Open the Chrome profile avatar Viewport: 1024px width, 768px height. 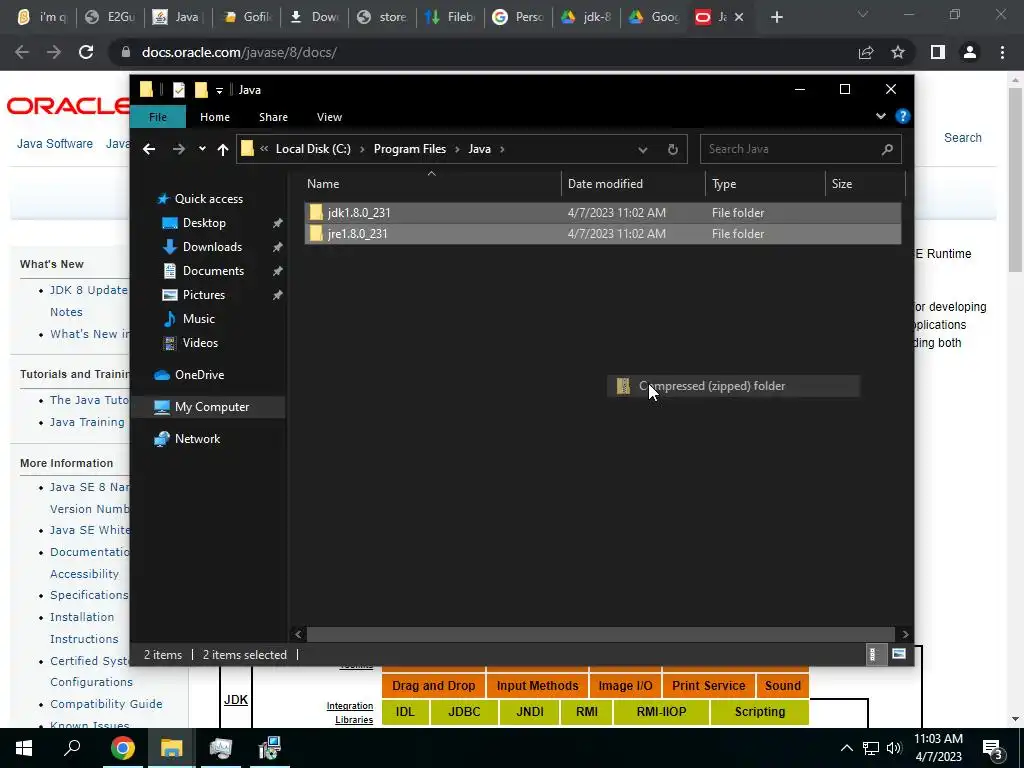point(970,52)
